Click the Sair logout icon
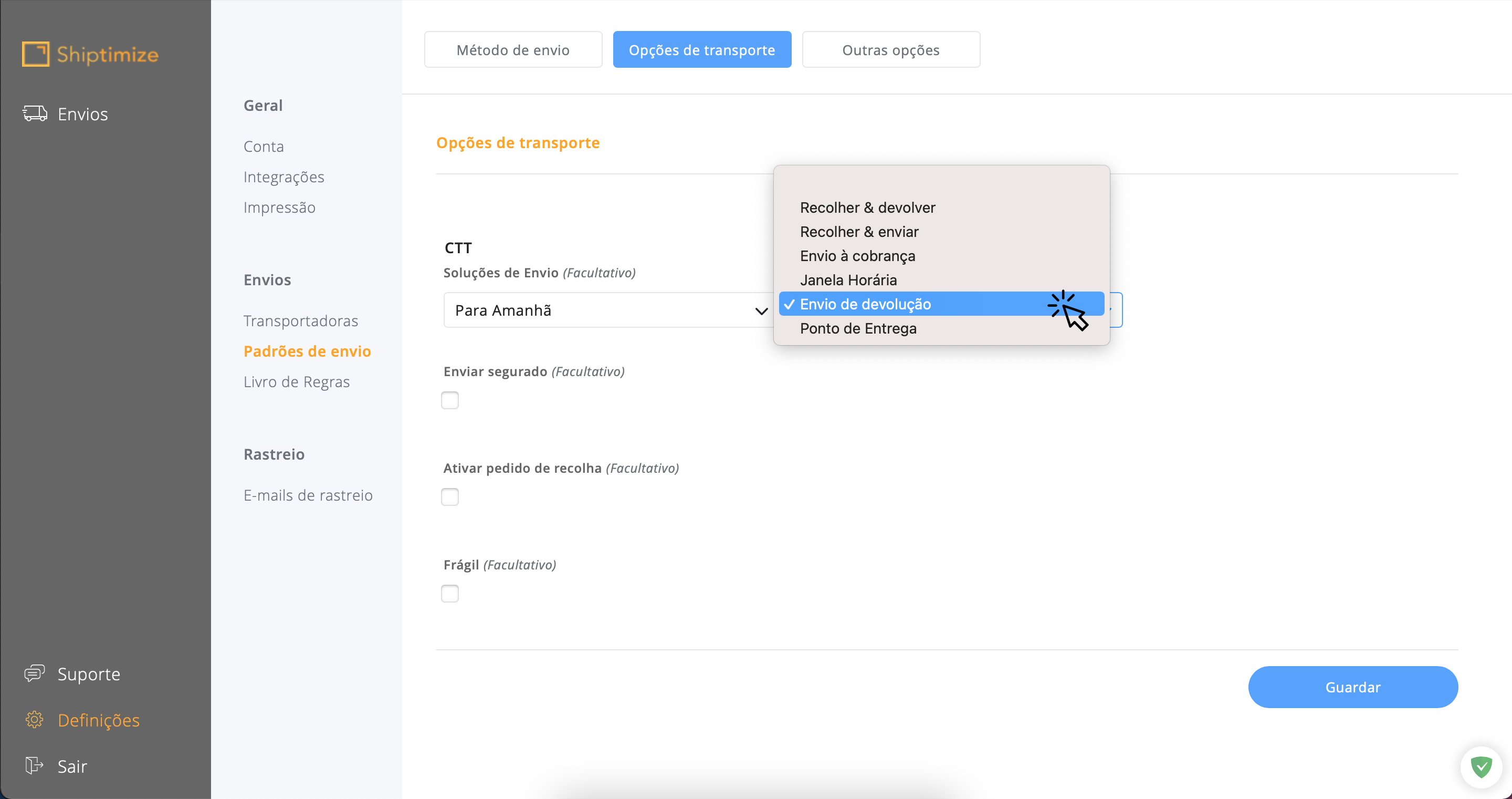The height and width of the screenshot is (799, 1512). point(34,765)
